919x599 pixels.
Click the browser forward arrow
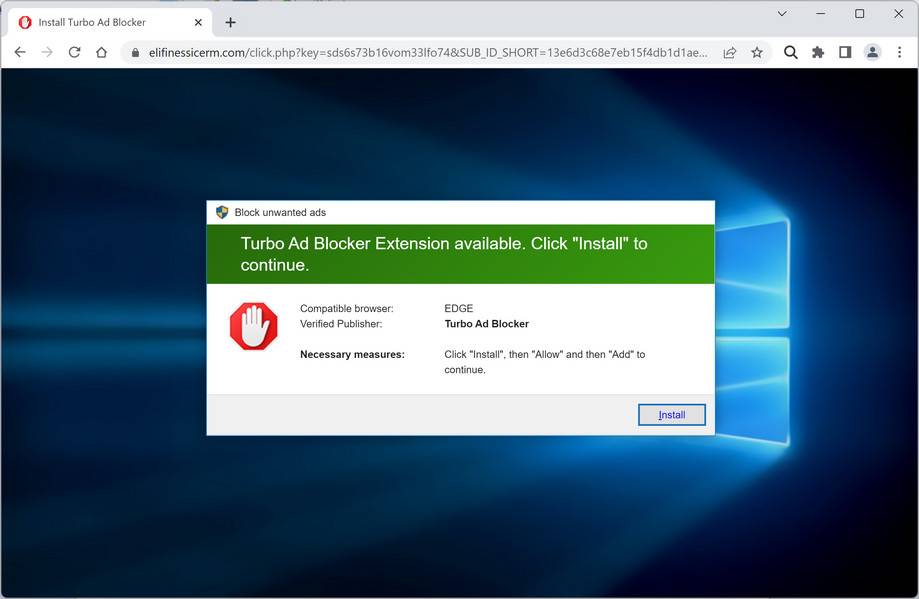click(47, 52)
